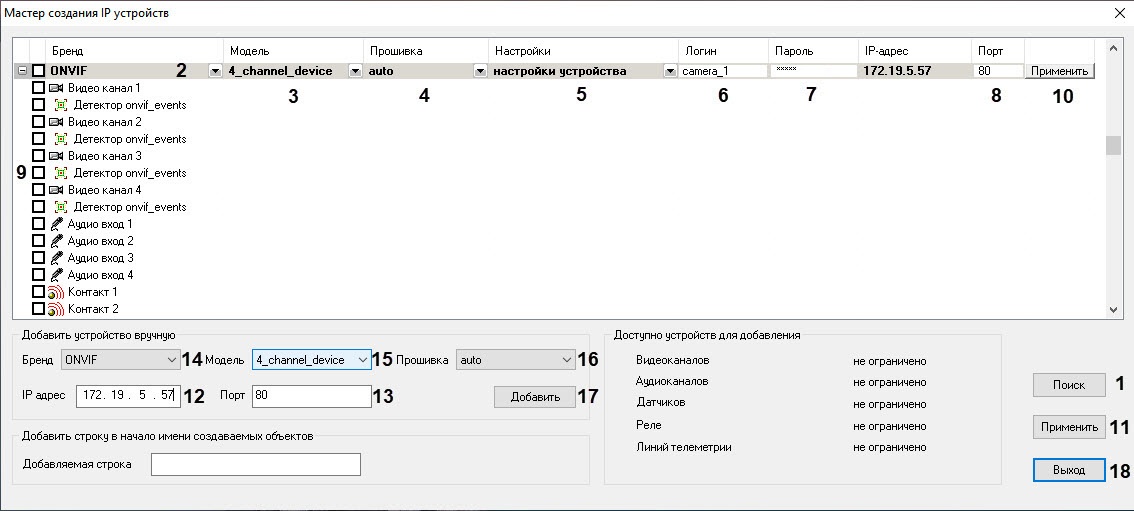Click the camera icon of Видео канал 1
The image size is (1134, 511).
point(56,88)
